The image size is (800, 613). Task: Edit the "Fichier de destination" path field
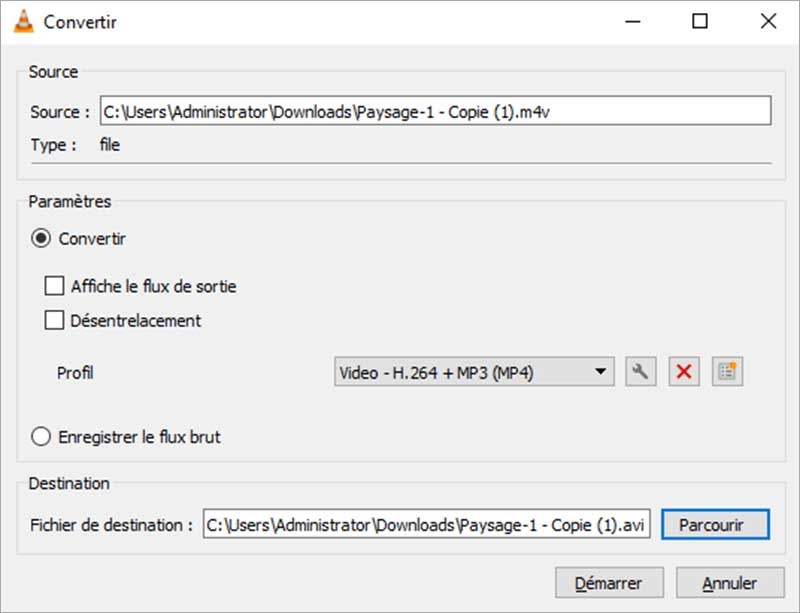(430, 524)
